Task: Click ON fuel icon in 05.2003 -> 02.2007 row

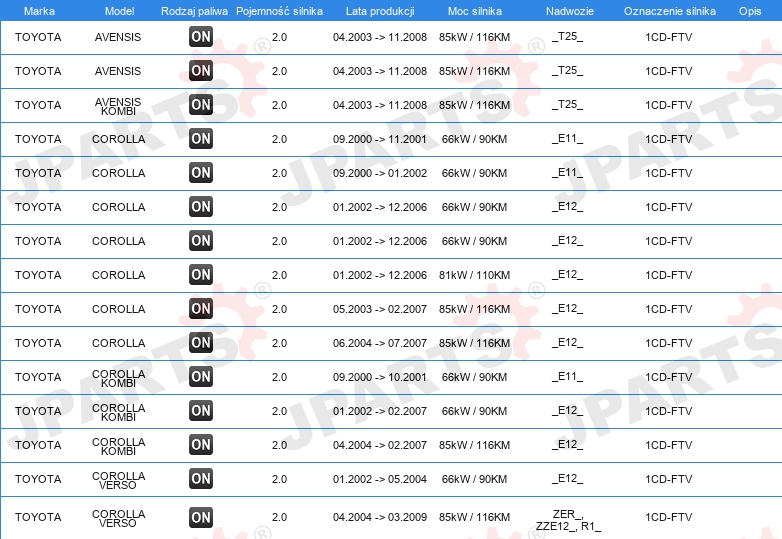Action: (x=201, y=309)
